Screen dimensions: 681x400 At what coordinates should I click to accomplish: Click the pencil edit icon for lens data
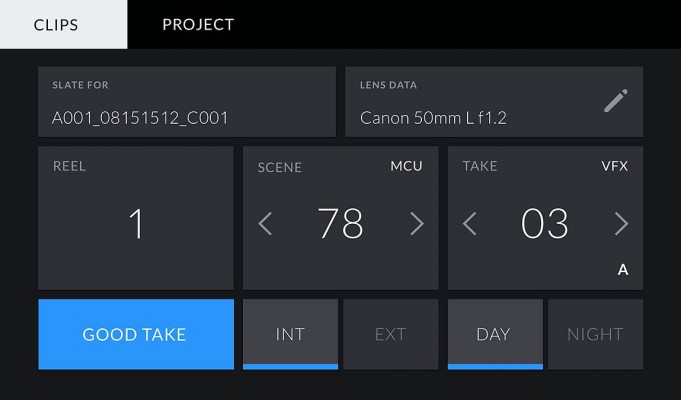pos(616,101)
